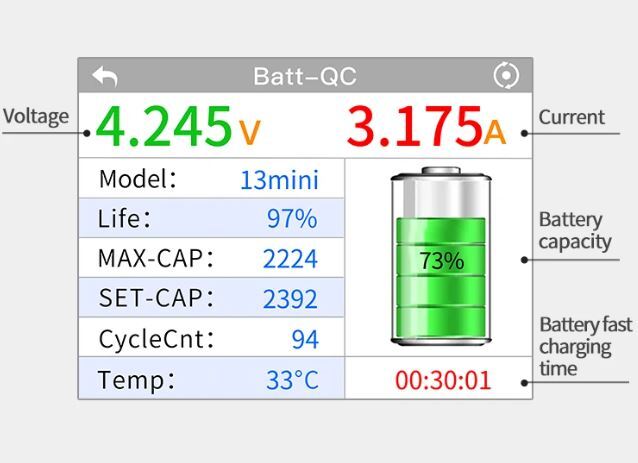Select the Batt-QC title text
638x463 pixels.
tap(305, 76)
